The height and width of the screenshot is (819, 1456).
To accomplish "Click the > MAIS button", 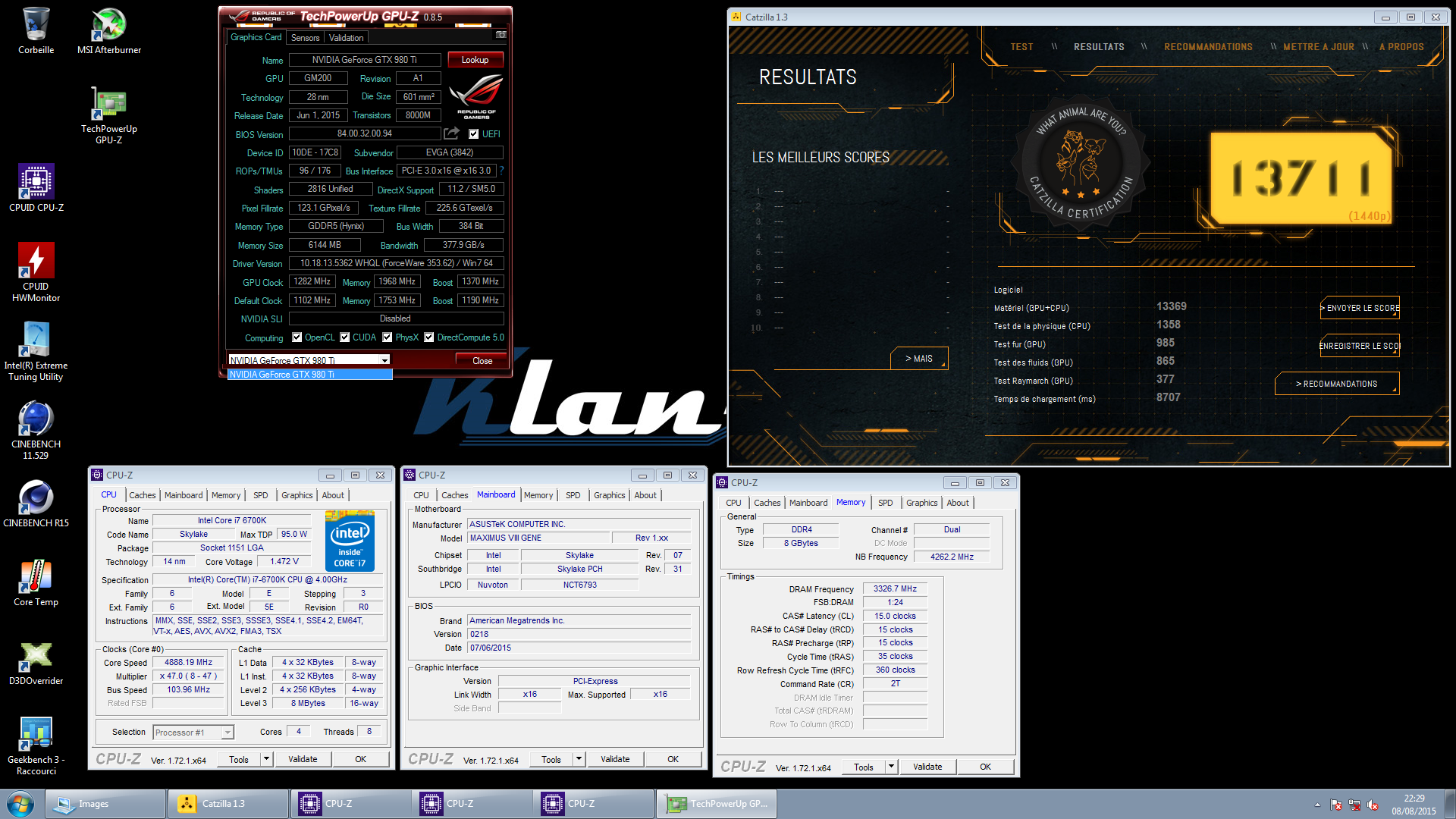I will point(919,359).
